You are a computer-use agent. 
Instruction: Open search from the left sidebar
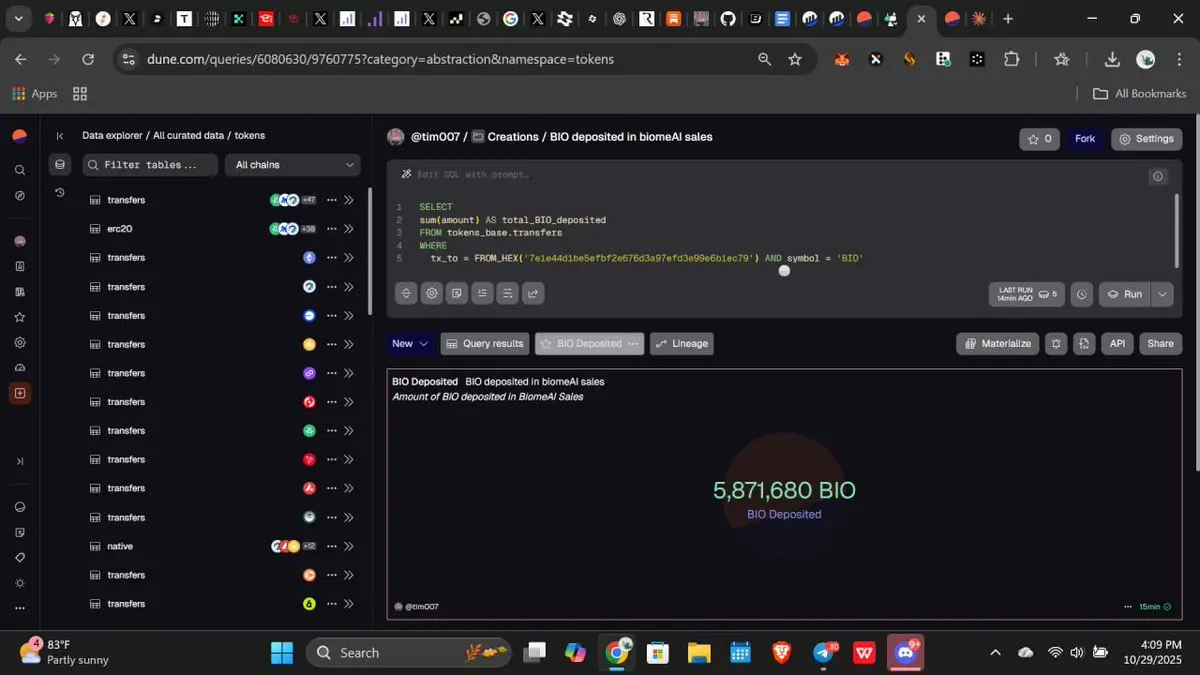[19, 170]
